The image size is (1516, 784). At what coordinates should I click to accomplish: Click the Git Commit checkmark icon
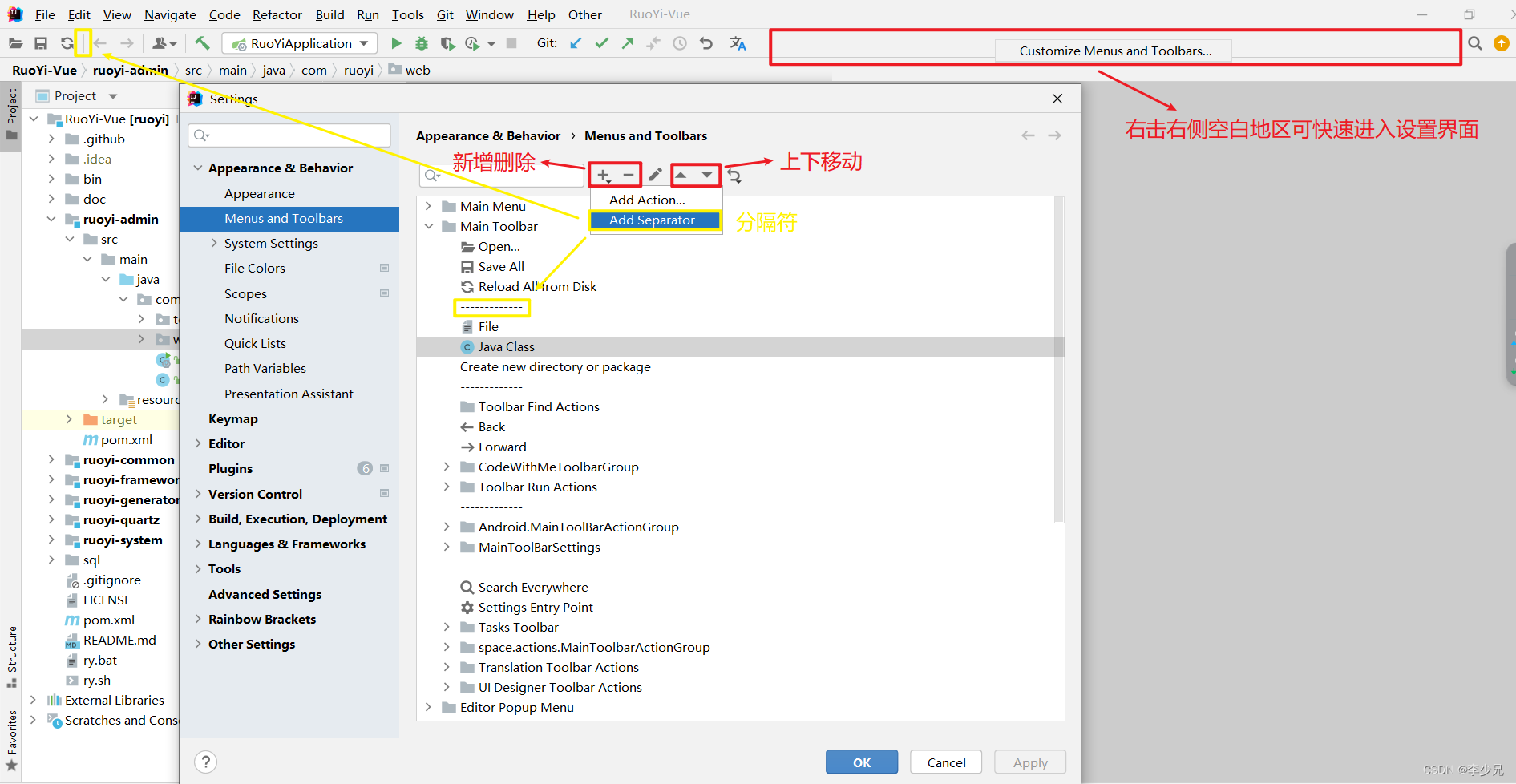click(602, 43)
